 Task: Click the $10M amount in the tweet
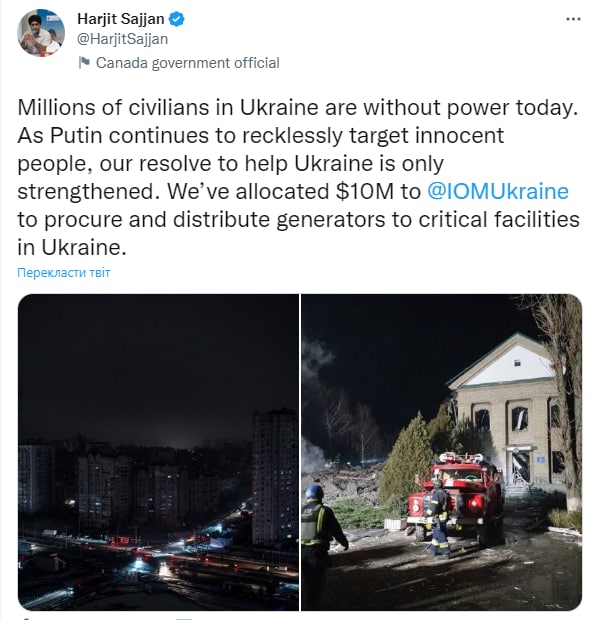pyautogui.click(x=365, y=191)
